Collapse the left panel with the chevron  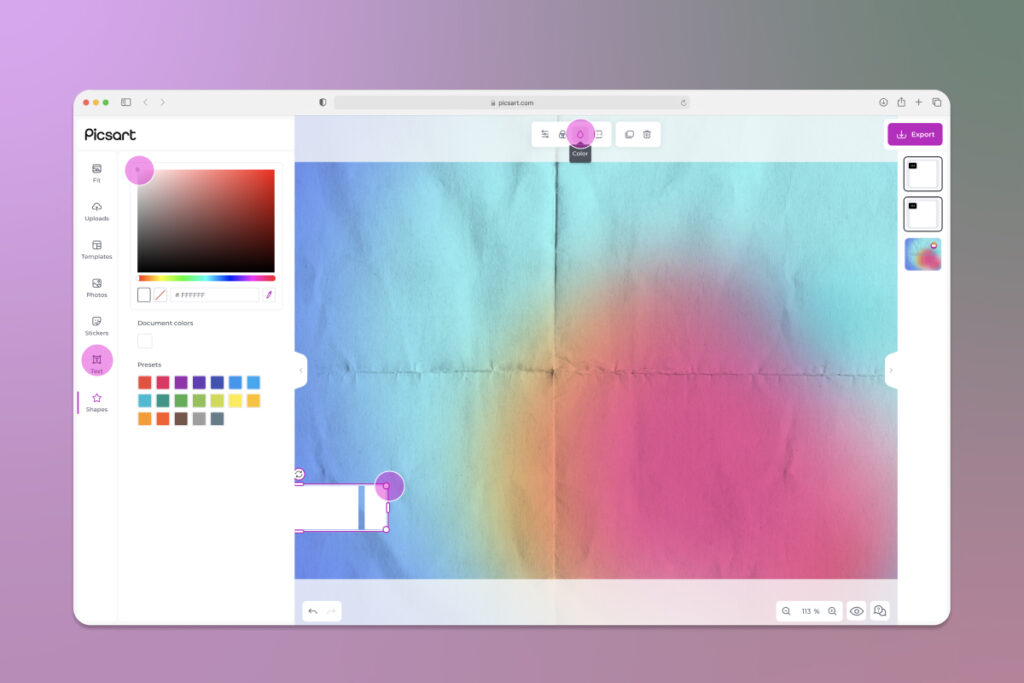tap(299, 370)
